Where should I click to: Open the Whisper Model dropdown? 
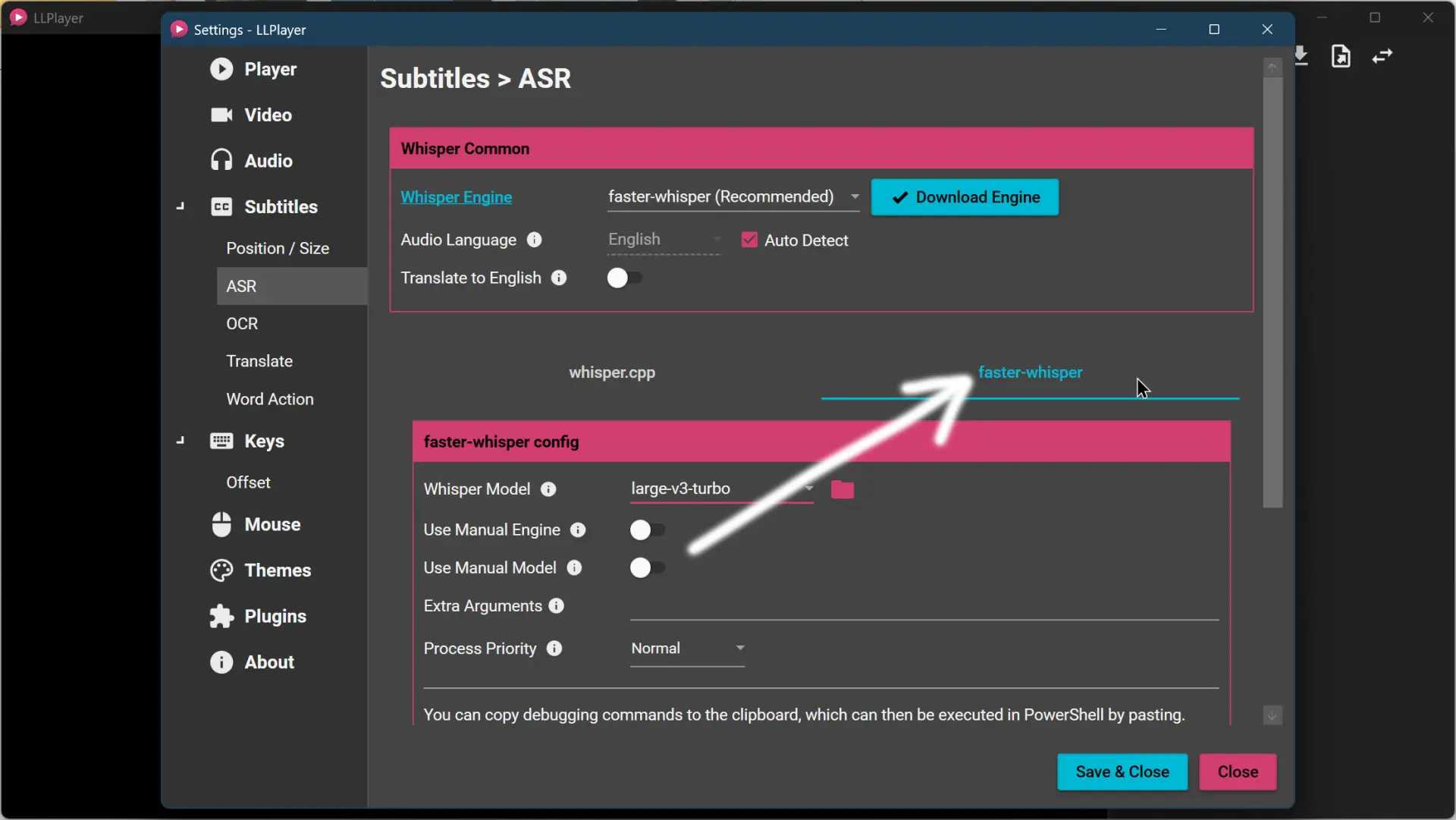tap(722, 489)
